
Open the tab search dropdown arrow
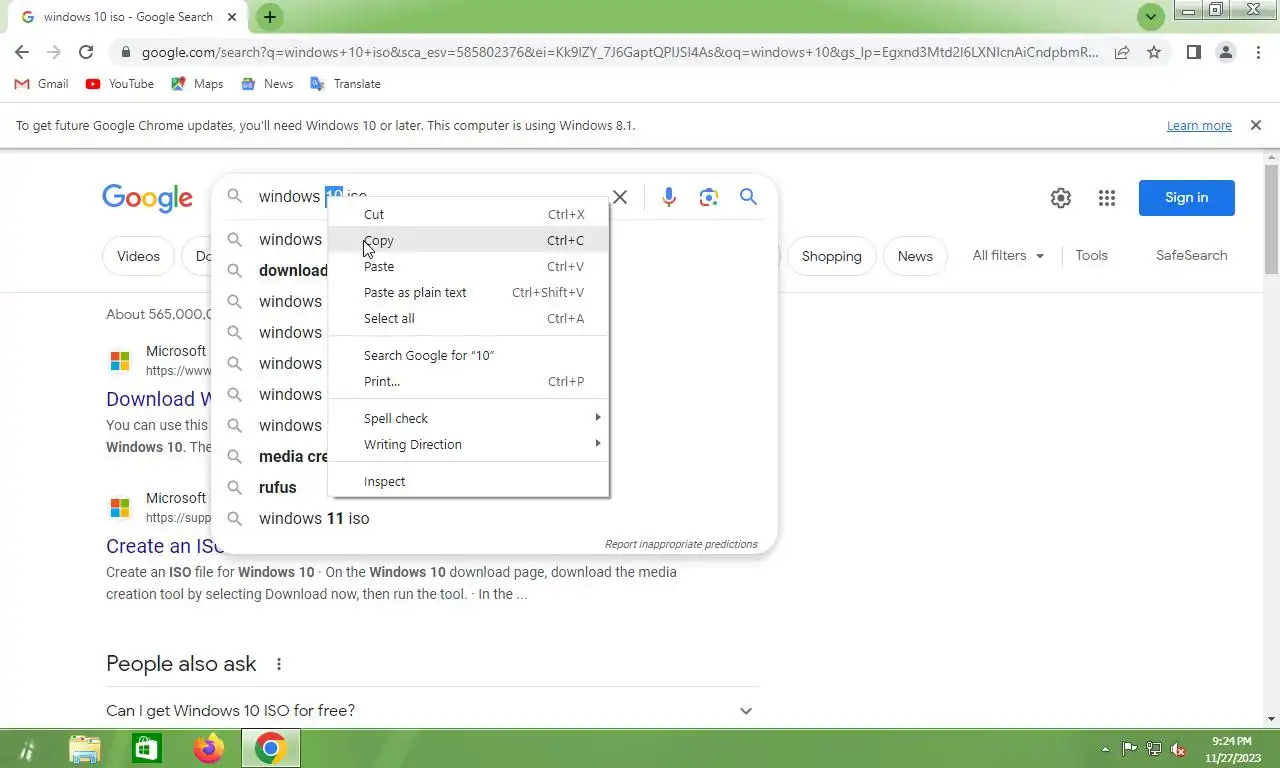pyautogui.click(x=1151, y=17)
